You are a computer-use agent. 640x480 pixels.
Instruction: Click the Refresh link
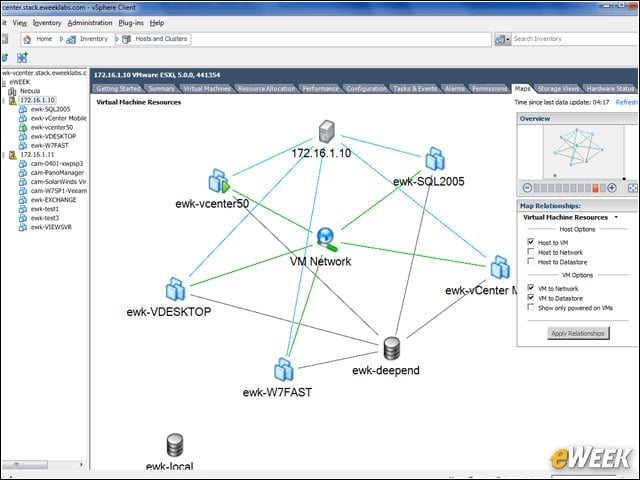point(626,102)
